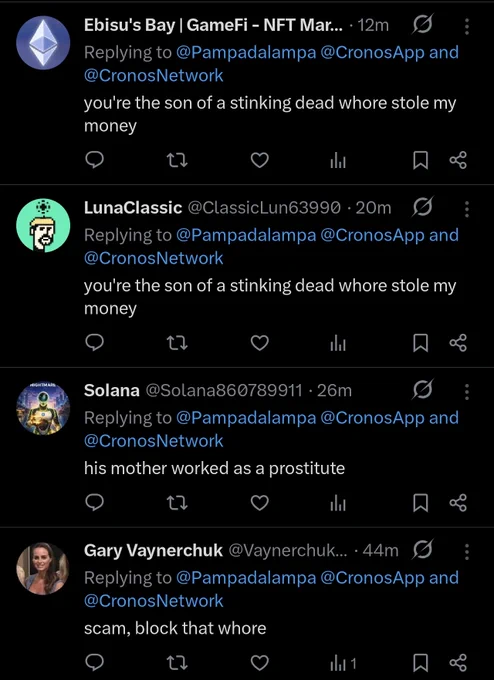Share the Ebisu's Bay tweet
The height and width of the screenshot is (680, 494).
pos(458,160)
